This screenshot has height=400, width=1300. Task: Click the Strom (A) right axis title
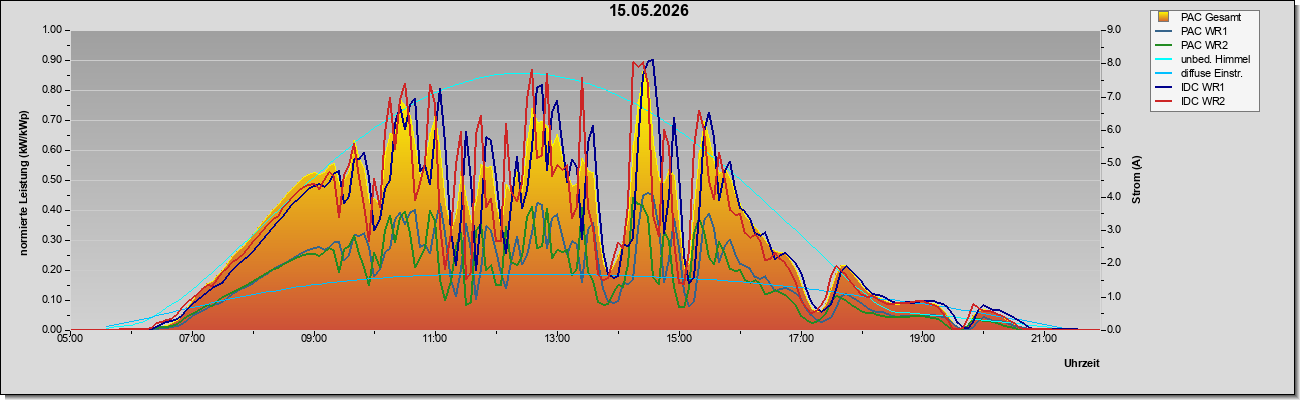(1137, 180)
